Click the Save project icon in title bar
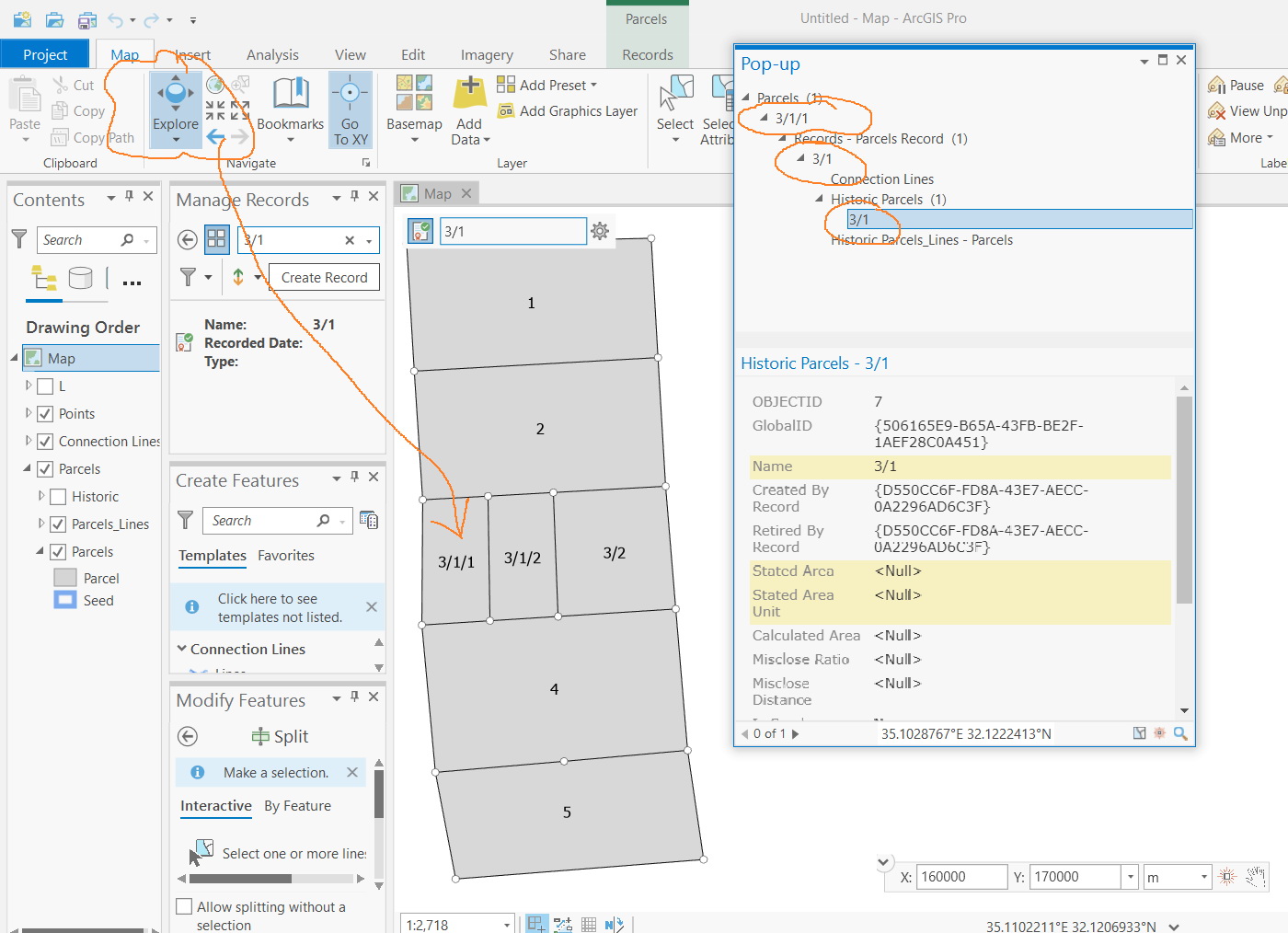Image resolution: width=1288 pixels, height=933 pixels. (86, 19)
